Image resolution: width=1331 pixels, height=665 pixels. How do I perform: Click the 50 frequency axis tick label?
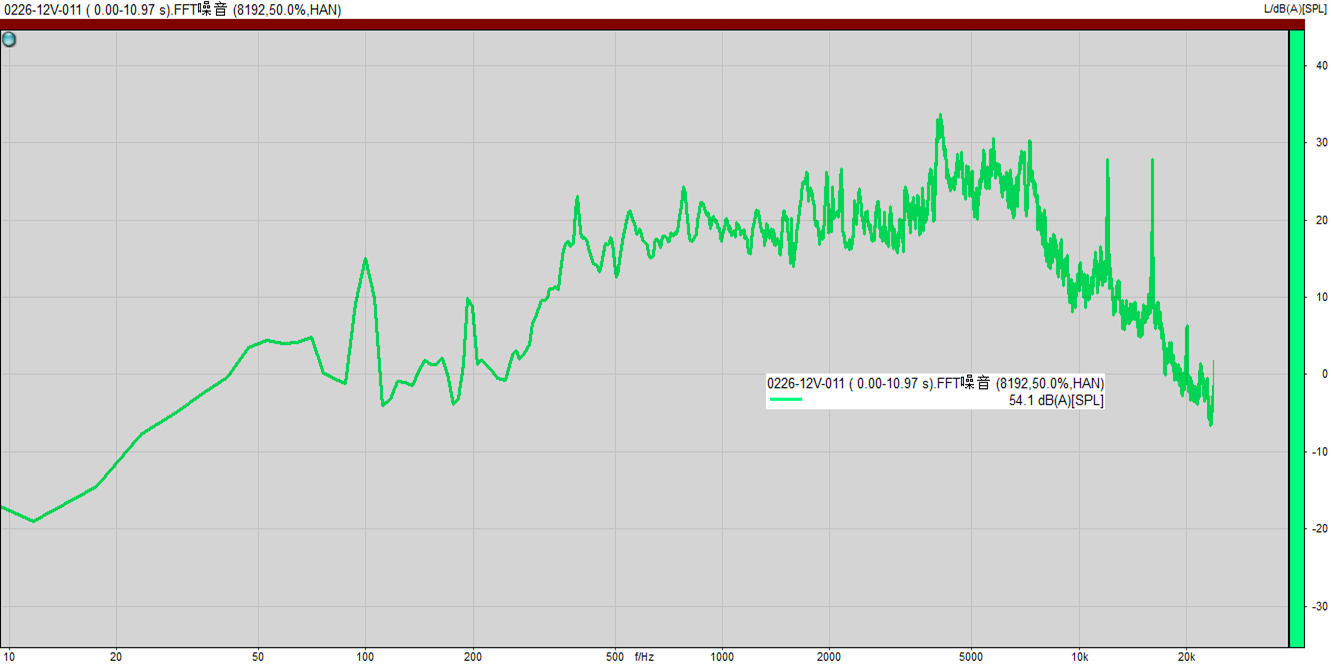(x=258, y=657)
